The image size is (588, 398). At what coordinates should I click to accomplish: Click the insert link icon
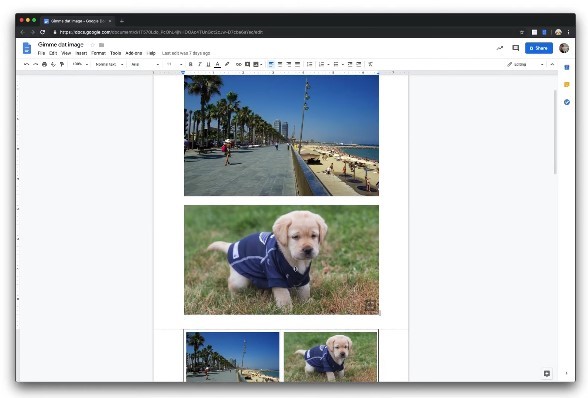238,65
